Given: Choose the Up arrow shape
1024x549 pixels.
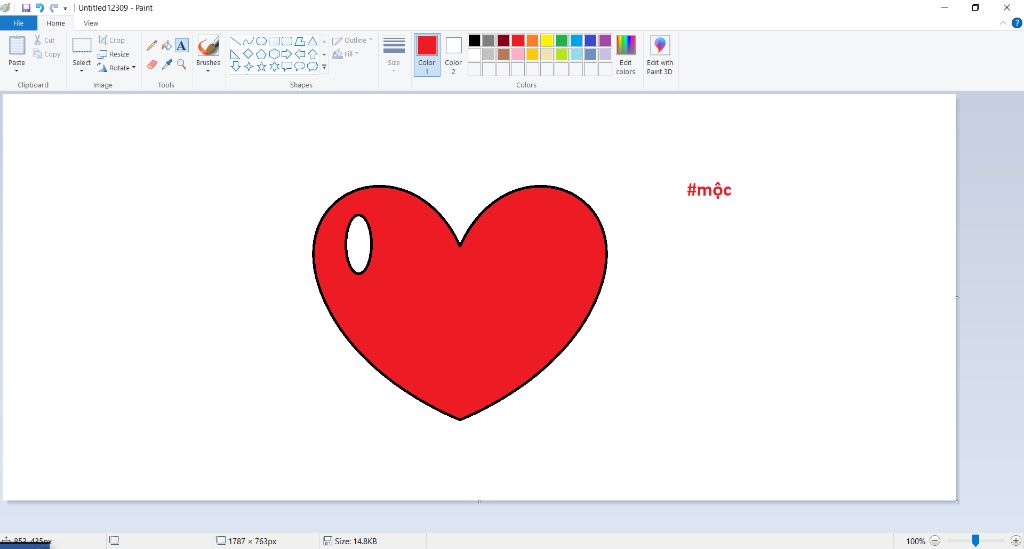Looking at the screenshot, I should pos(313,54).
